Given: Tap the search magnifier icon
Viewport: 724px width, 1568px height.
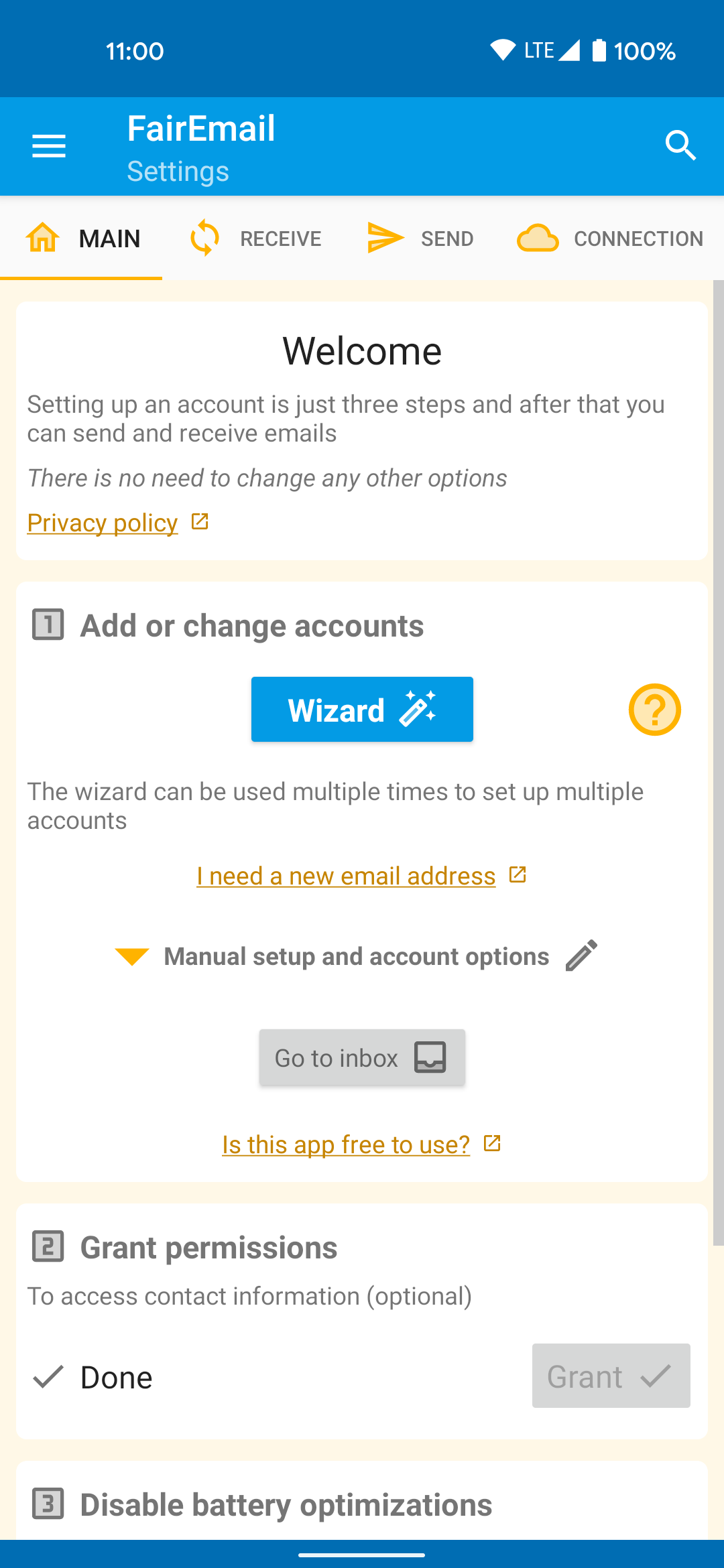Looking at the screenshot, I should [680, 146].
